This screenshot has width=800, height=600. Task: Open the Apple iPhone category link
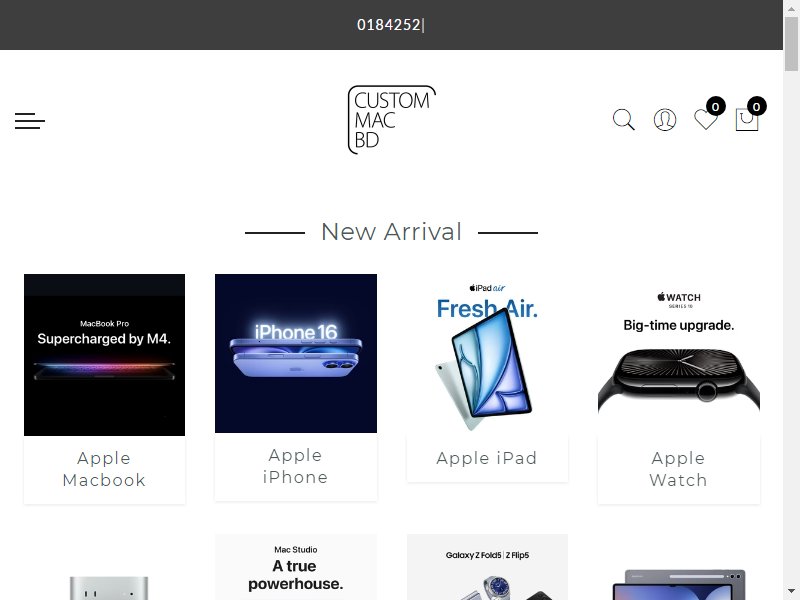(295, 466)
